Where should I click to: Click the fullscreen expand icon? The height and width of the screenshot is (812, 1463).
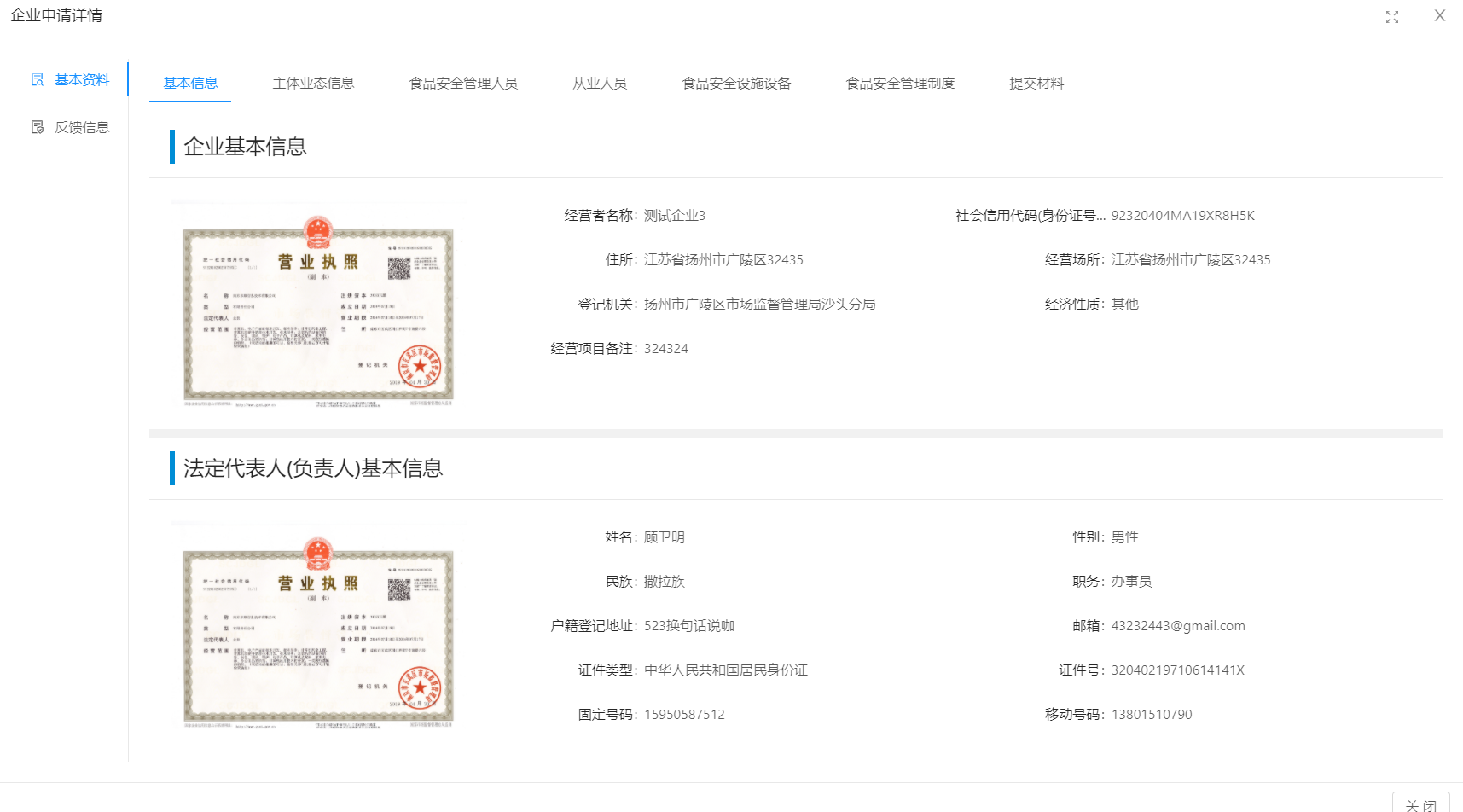pyautogui.click(x=1392, y=17)
